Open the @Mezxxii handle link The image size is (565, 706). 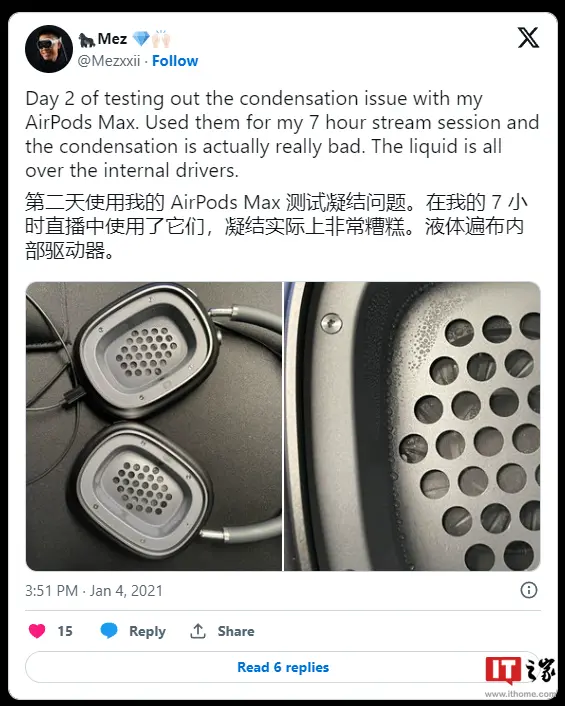point(109,61)
